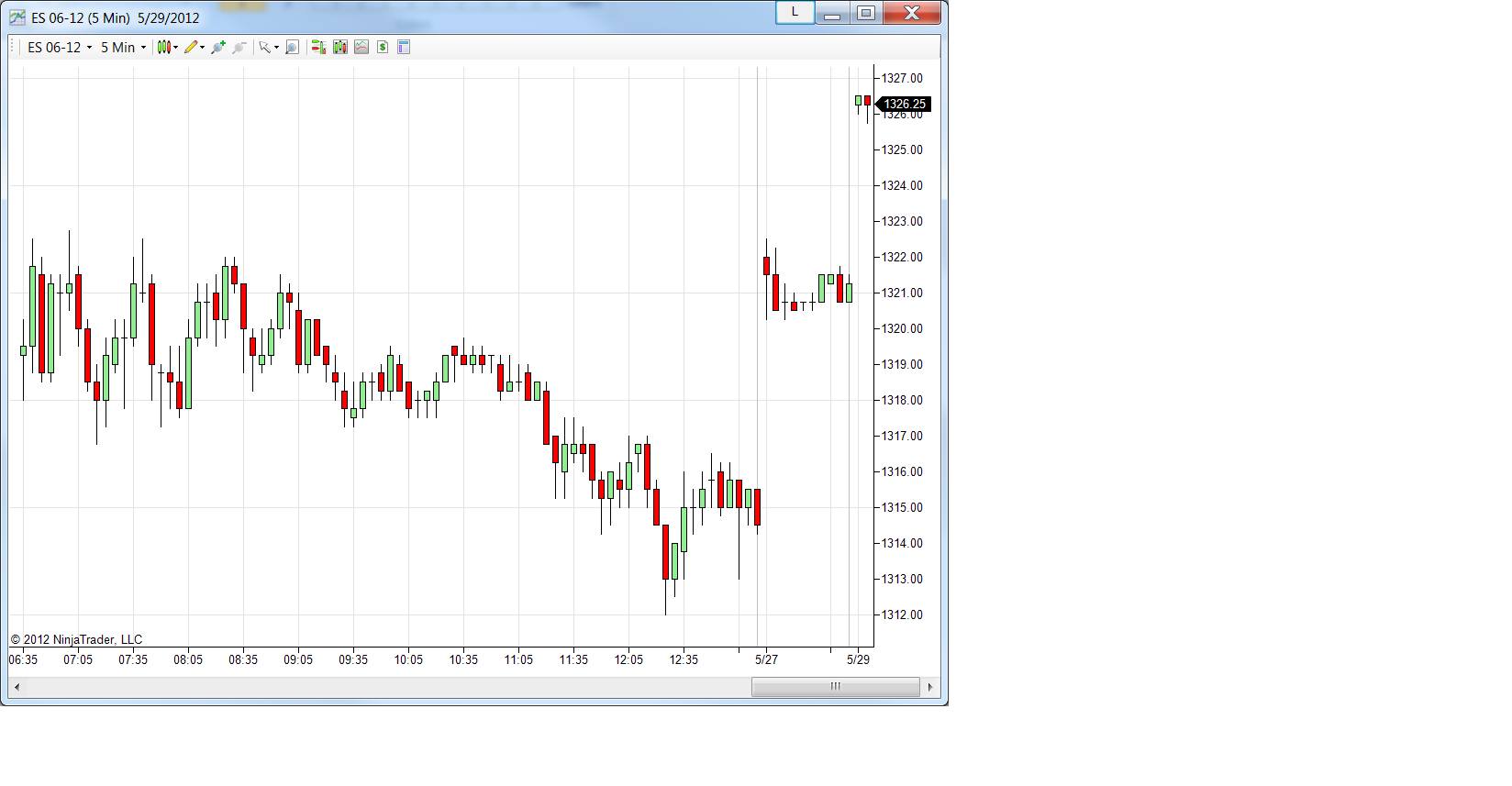Click the 09:35 time axis label
The height and width of the screenshot is (786, 1512).
click(x=353, y=660)
